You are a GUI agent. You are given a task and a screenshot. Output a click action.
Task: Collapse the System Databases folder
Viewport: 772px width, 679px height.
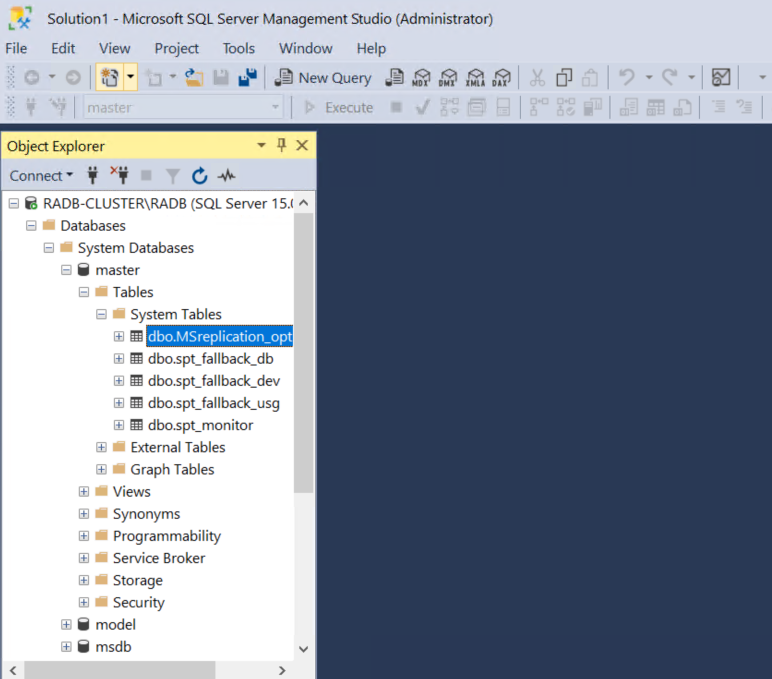[49, 248]
